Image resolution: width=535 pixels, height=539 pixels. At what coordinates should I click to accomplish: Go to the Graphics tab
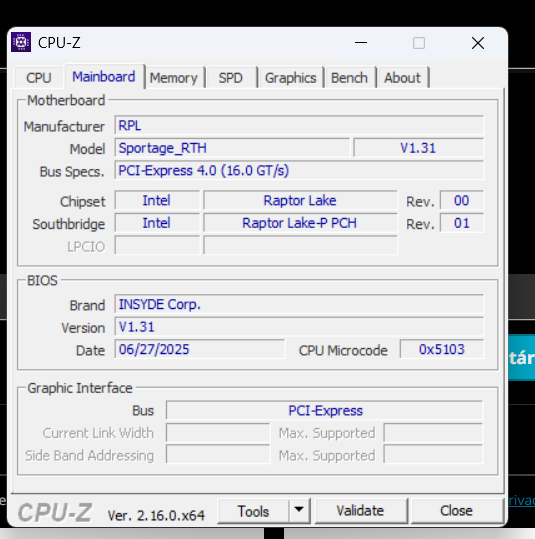[291, 78]
